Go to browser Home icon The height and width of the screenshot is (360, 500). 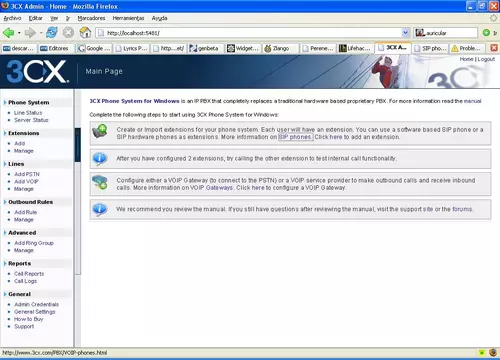(85, 33)
